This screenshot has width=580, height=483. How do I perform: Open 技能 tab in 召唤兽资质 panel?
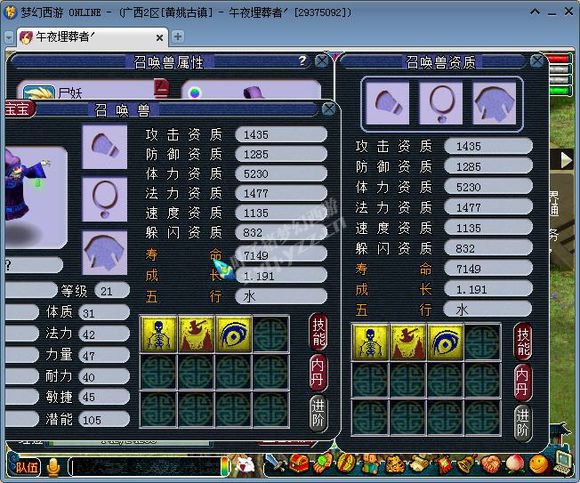pos(523,341)
